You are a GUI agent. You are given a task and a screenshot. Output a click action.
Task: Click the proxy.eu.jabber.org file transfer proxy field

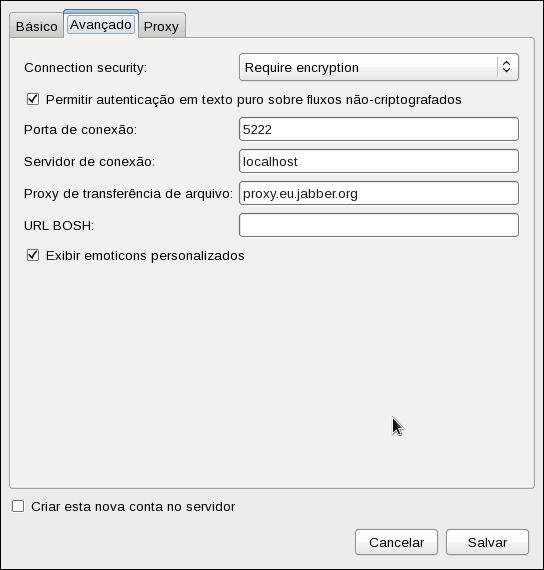379,193
